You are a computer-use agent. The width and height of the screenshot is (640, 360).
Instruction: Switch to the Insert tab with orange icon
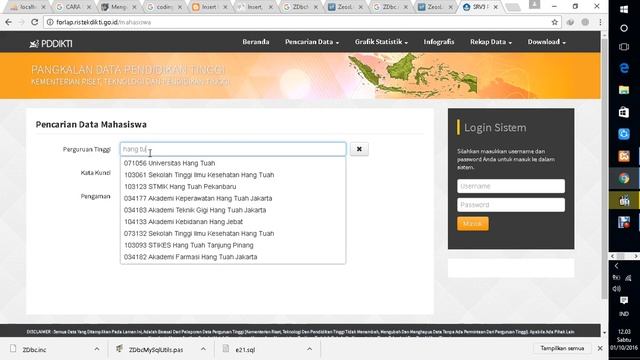208,7
